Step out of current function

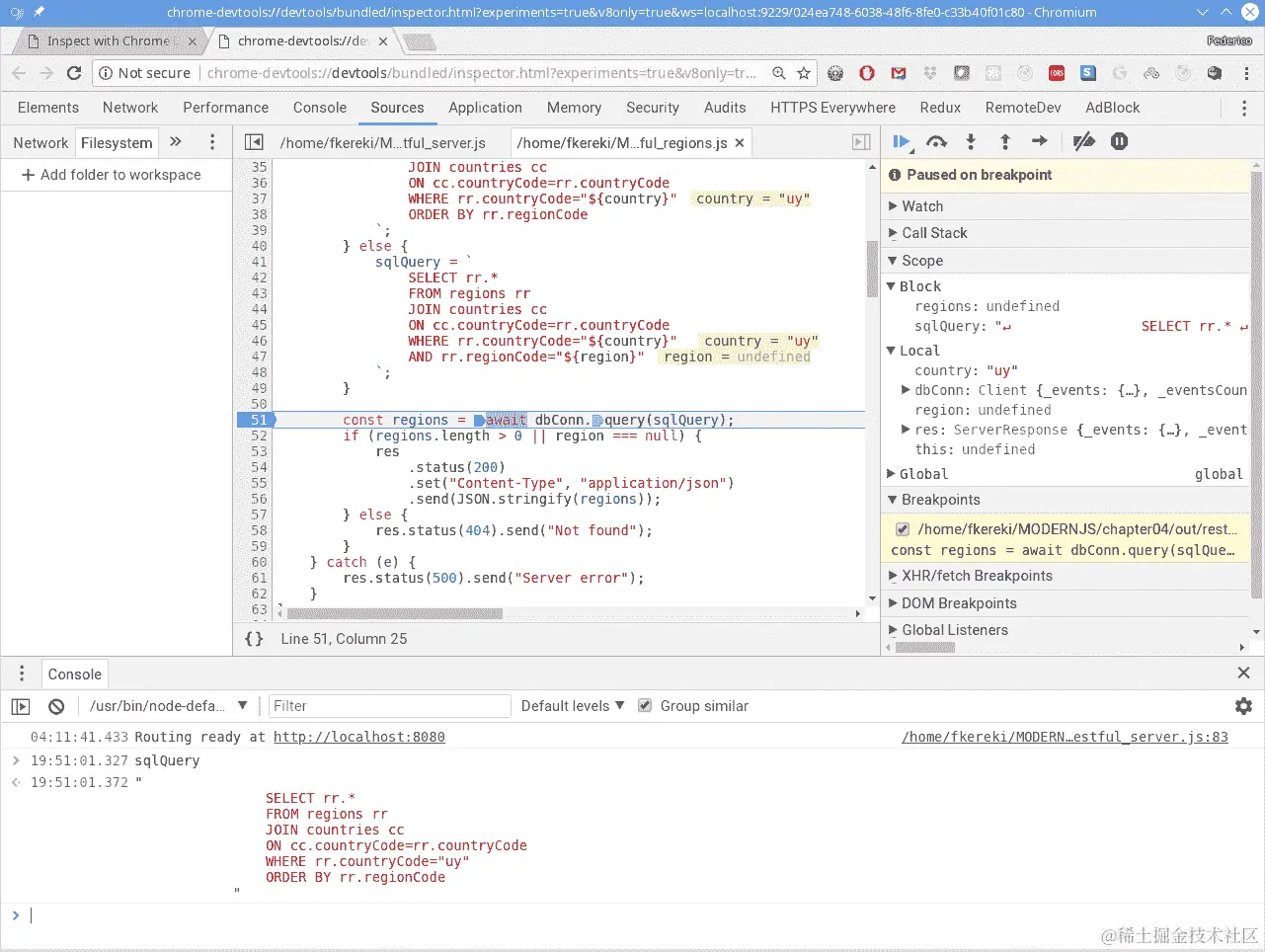pyautogui.click(x=1005, y=142)
